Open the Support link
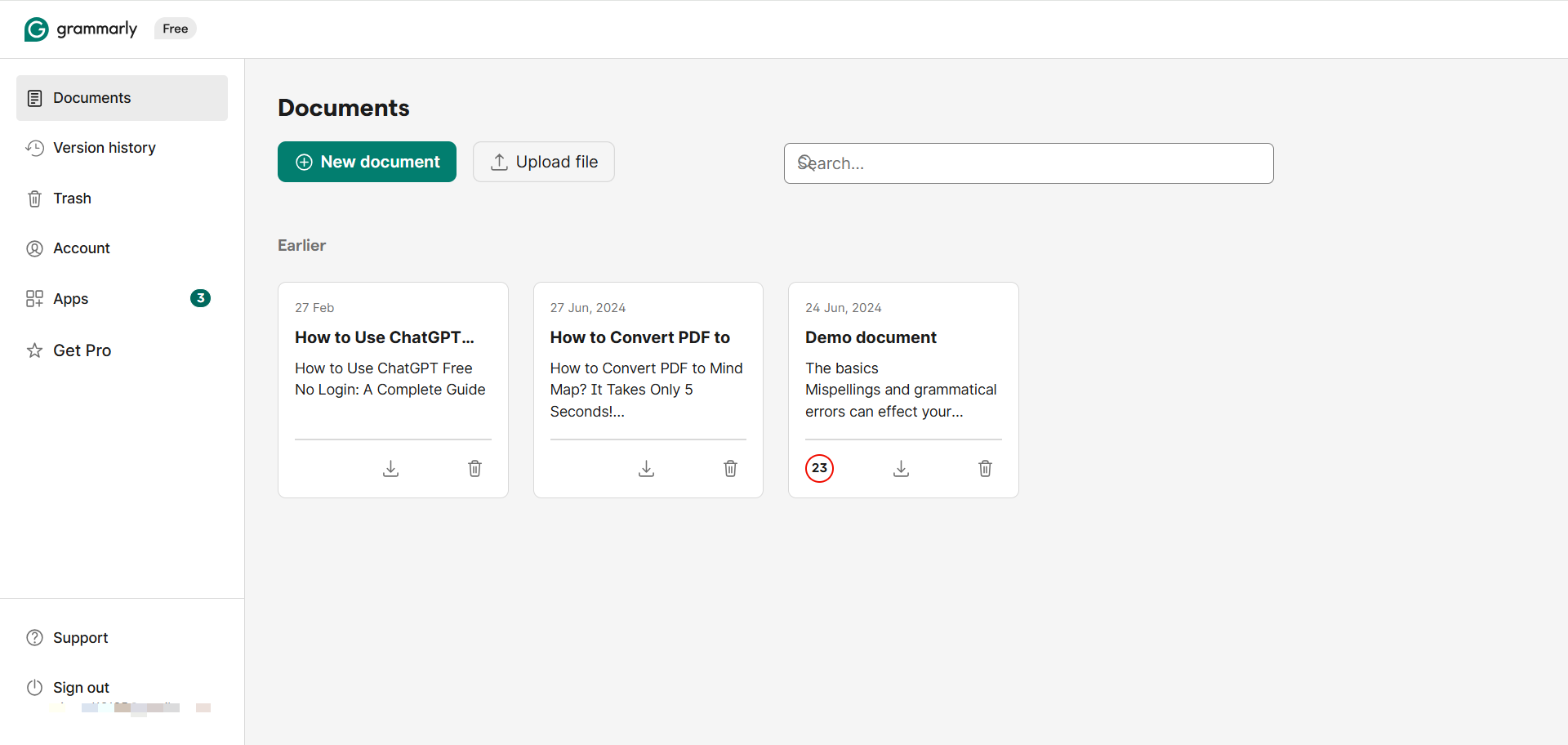1568x745 pixels. pos(80,638)
